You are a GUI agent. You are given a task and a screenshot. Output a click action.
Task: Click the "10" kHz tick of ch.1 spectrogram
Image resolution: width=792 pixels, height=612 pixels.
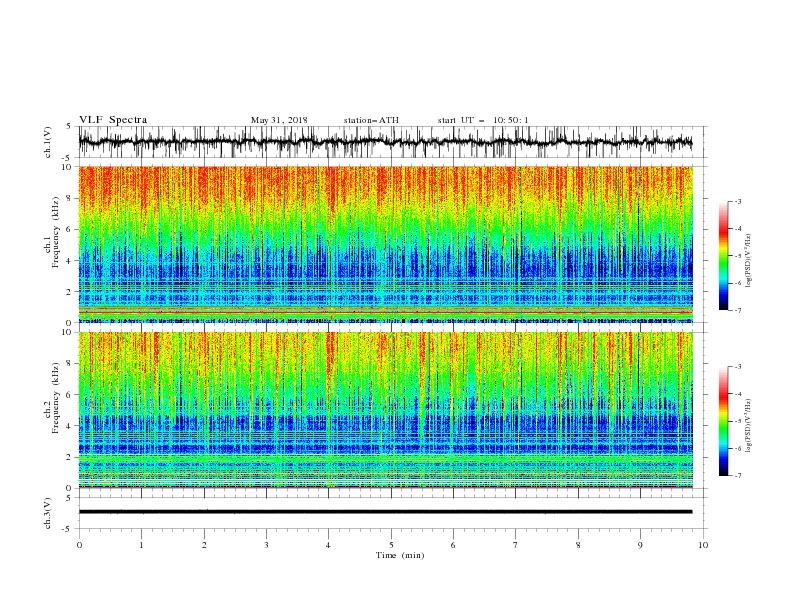67,167
